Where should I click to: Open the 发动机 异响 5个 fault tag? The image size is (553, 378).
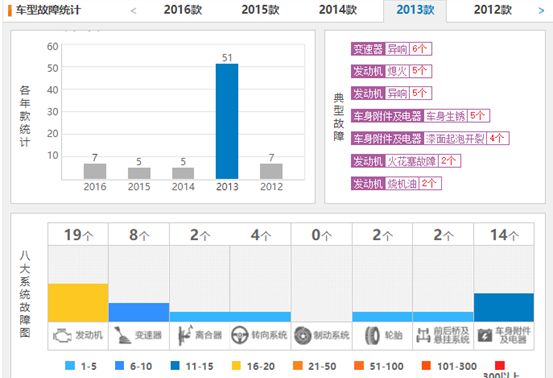tap(391, 93)
